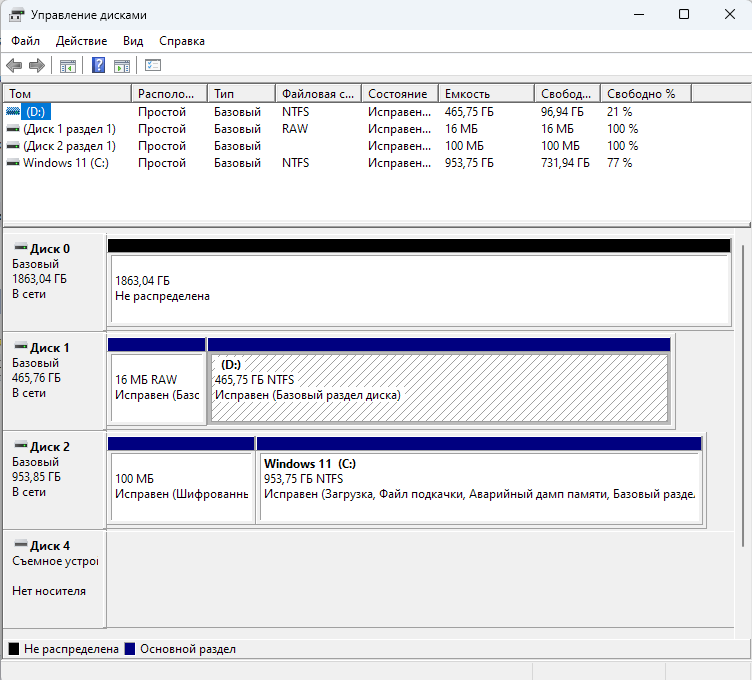Click the Диск 1 disk label

(x=50, y=348)
